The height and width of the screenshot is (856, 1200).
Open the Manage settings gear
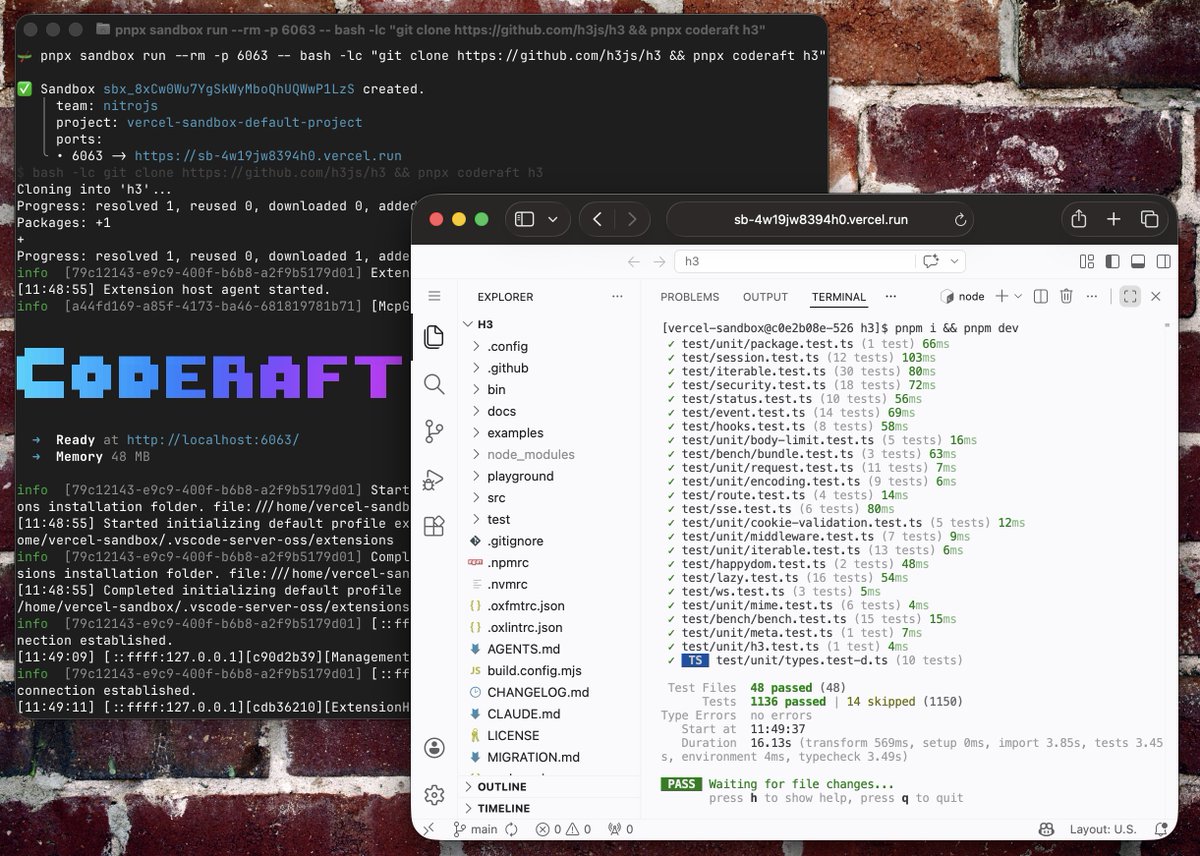click(434, 795)
